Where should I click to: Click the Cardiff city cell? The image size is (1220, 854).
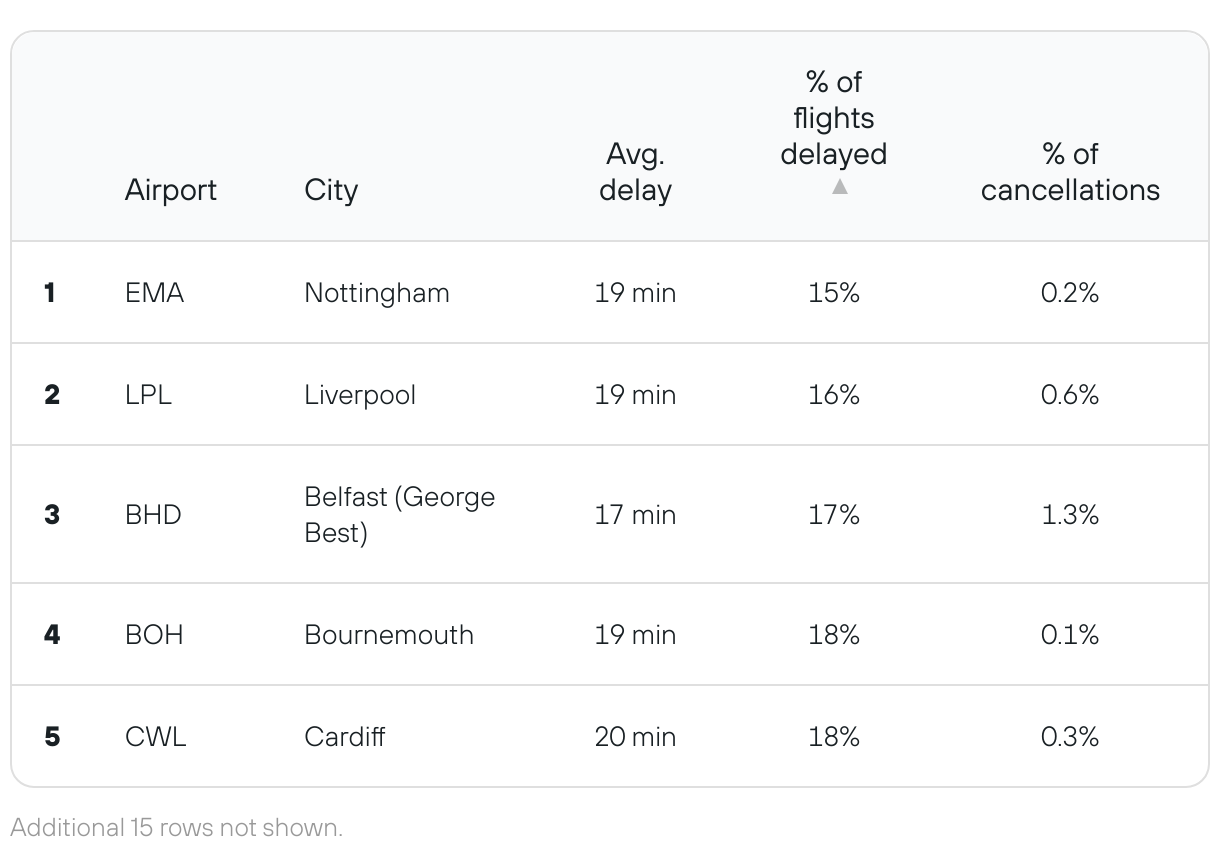(345, 737)
